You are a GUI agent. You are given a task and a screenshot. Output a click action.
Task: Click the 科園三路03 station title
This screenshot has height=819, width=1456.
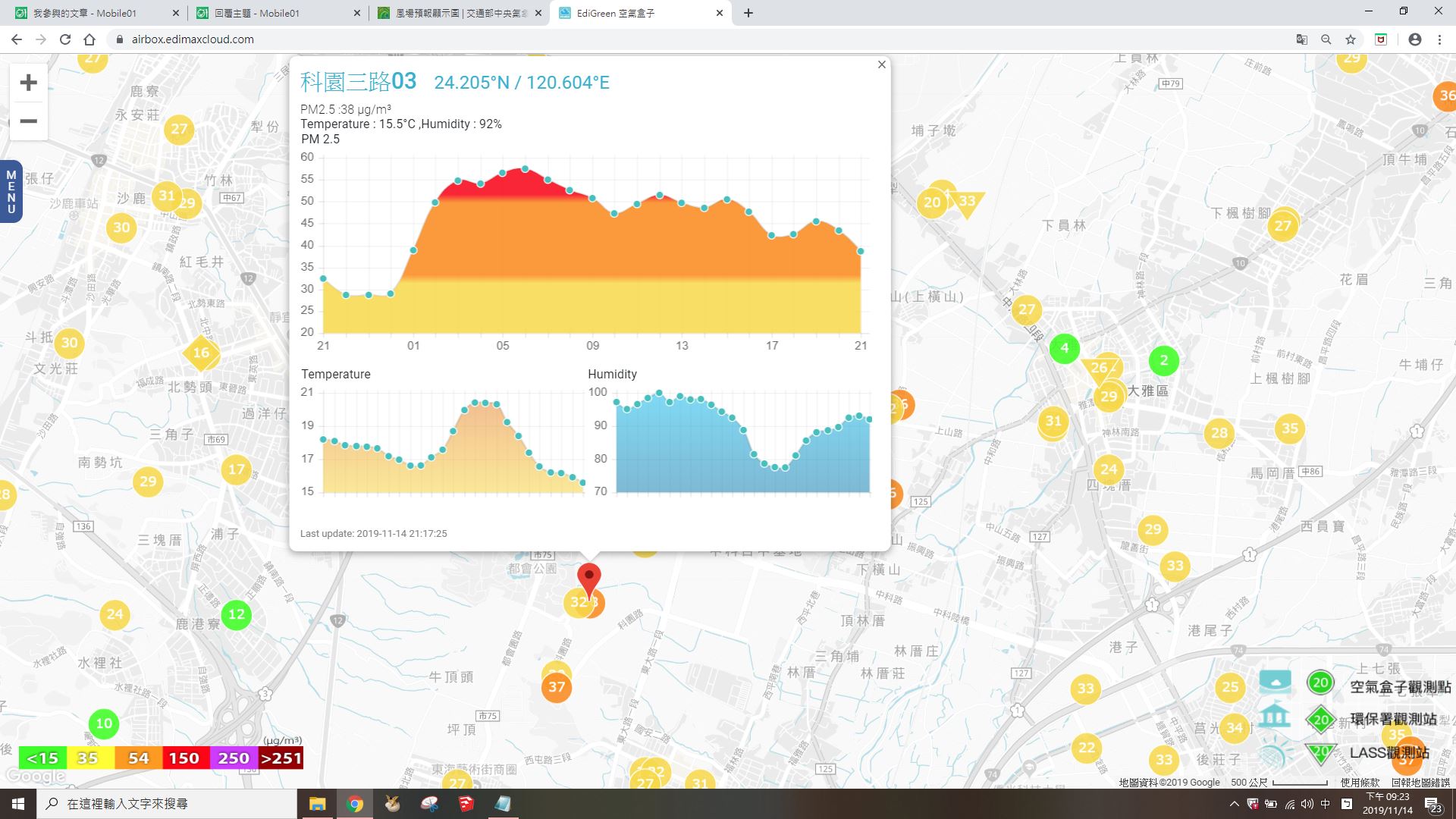point(359,81)
